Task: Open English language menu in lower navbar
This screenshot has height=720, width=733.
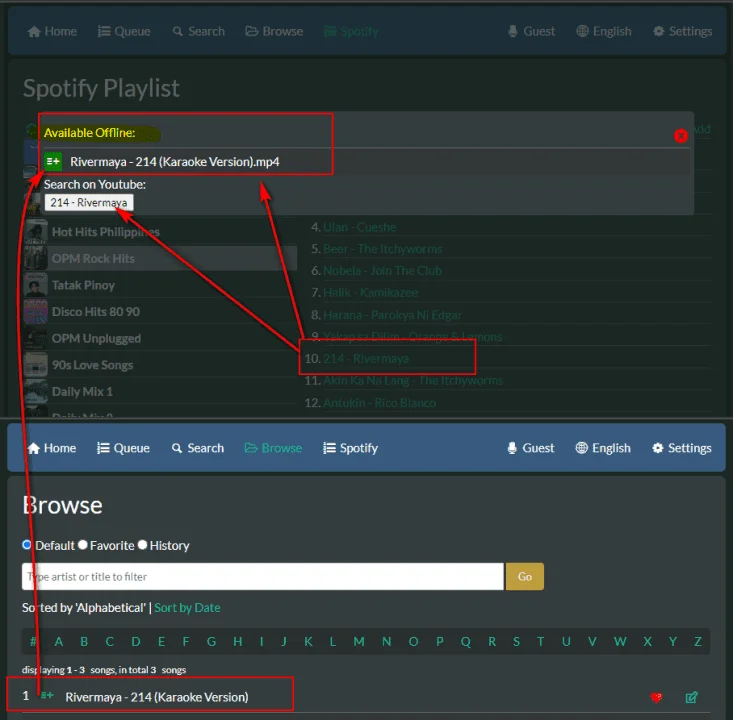Action: pos(603,448)
